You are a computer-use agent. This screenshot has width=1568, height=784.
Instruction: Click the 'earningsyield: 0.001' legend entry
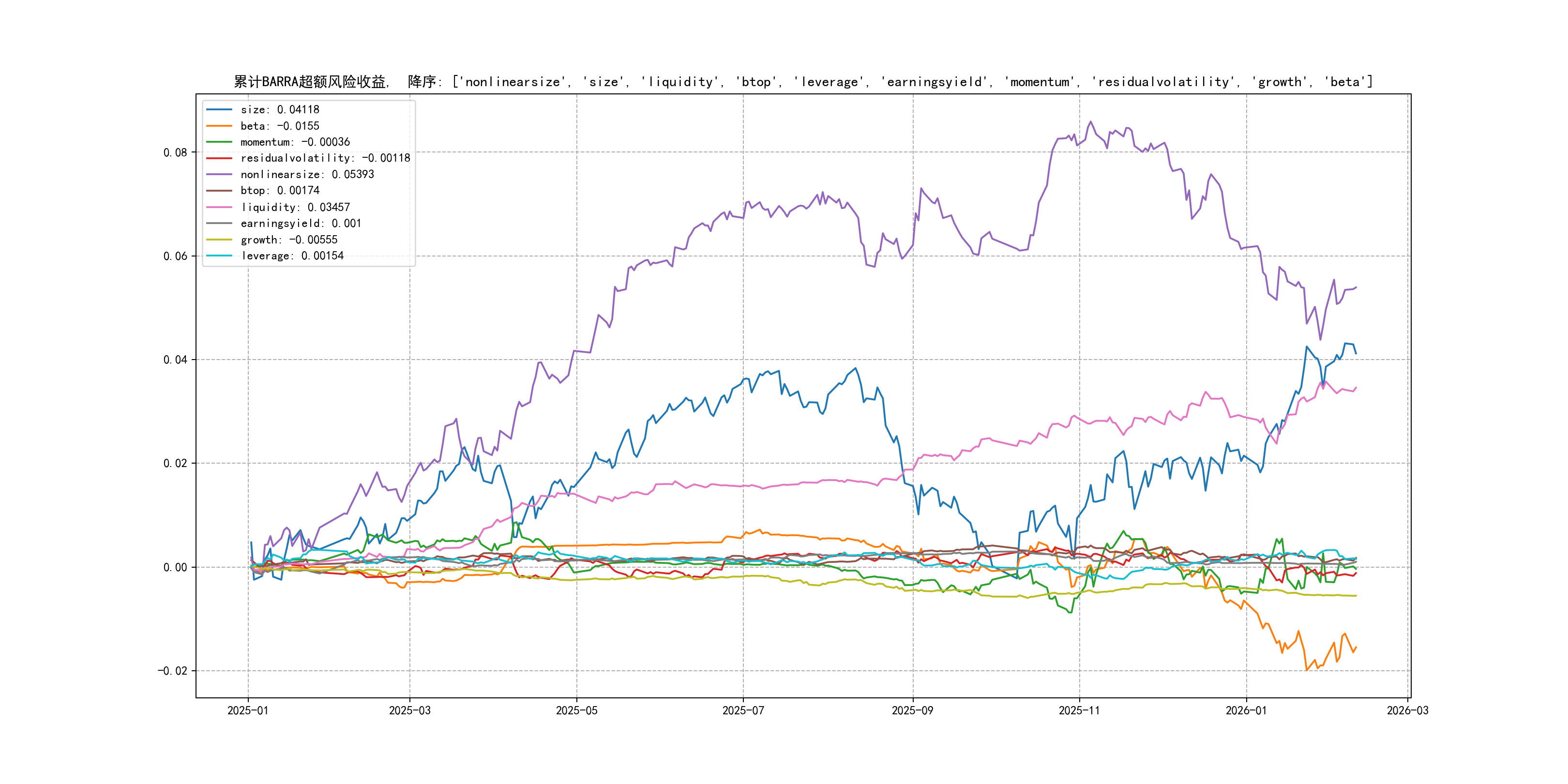301,224
